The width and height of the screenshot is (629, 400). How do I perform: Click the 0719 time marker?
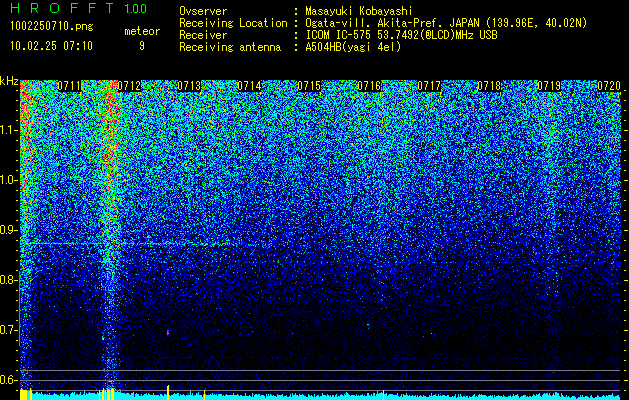pos(549,86)
